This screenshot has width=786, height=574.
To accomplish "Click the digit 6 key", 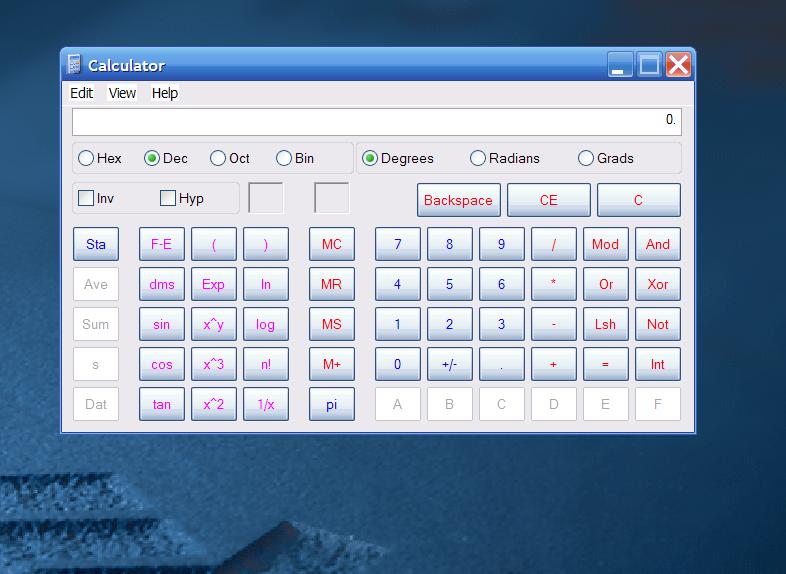I will point(502,284).
